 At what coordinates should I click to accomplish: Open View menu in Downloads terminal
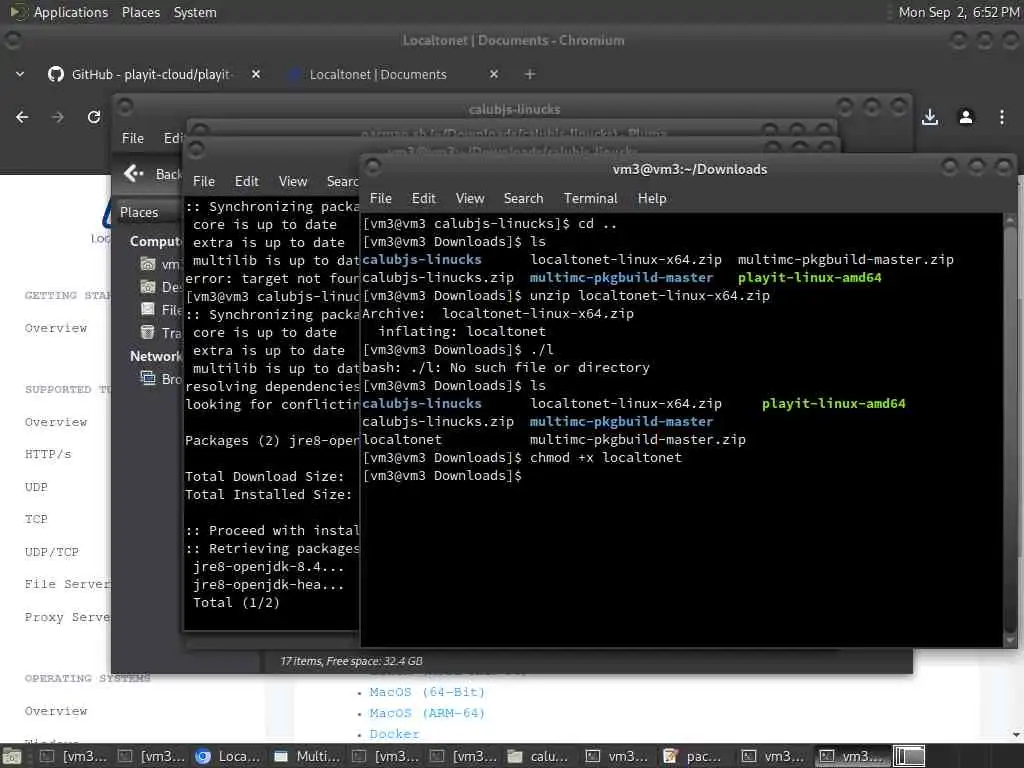470,198
